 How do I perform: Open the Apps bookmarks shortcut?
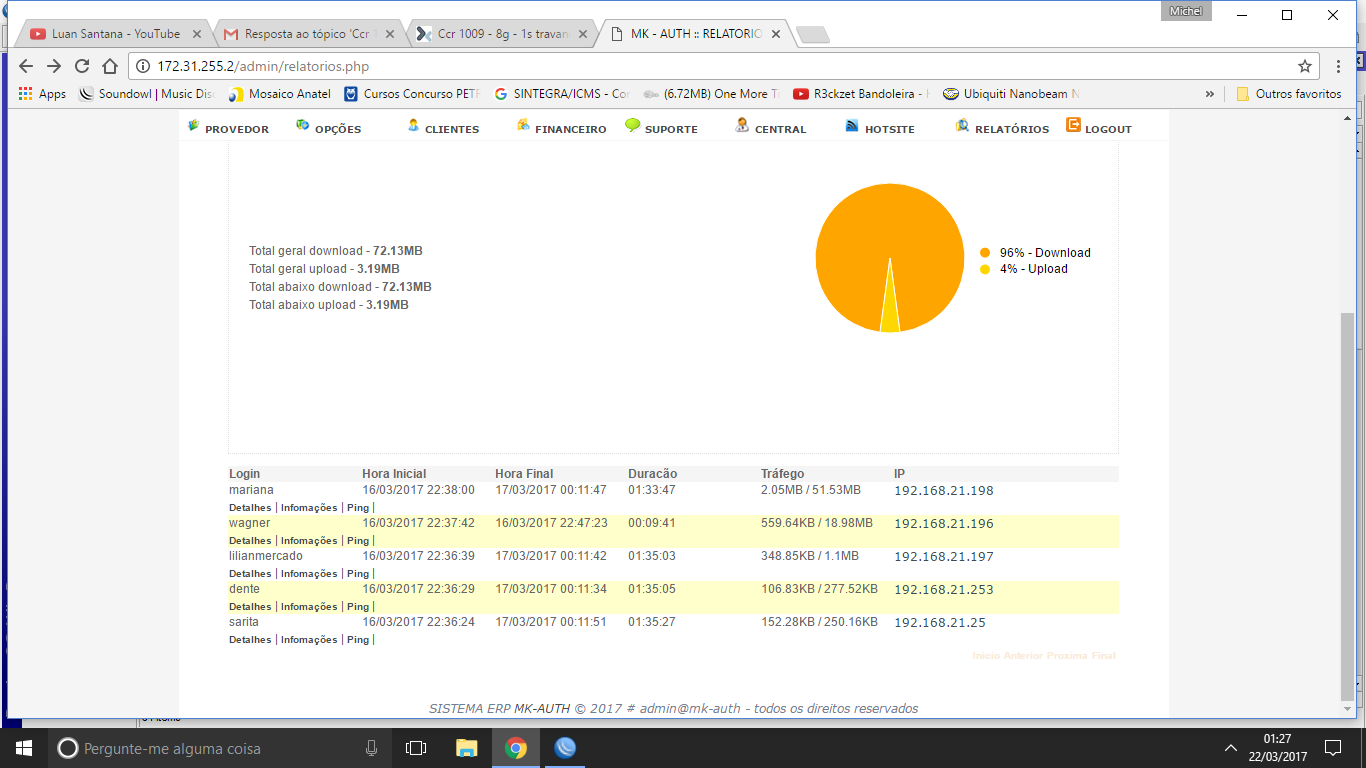pos(42,94)
